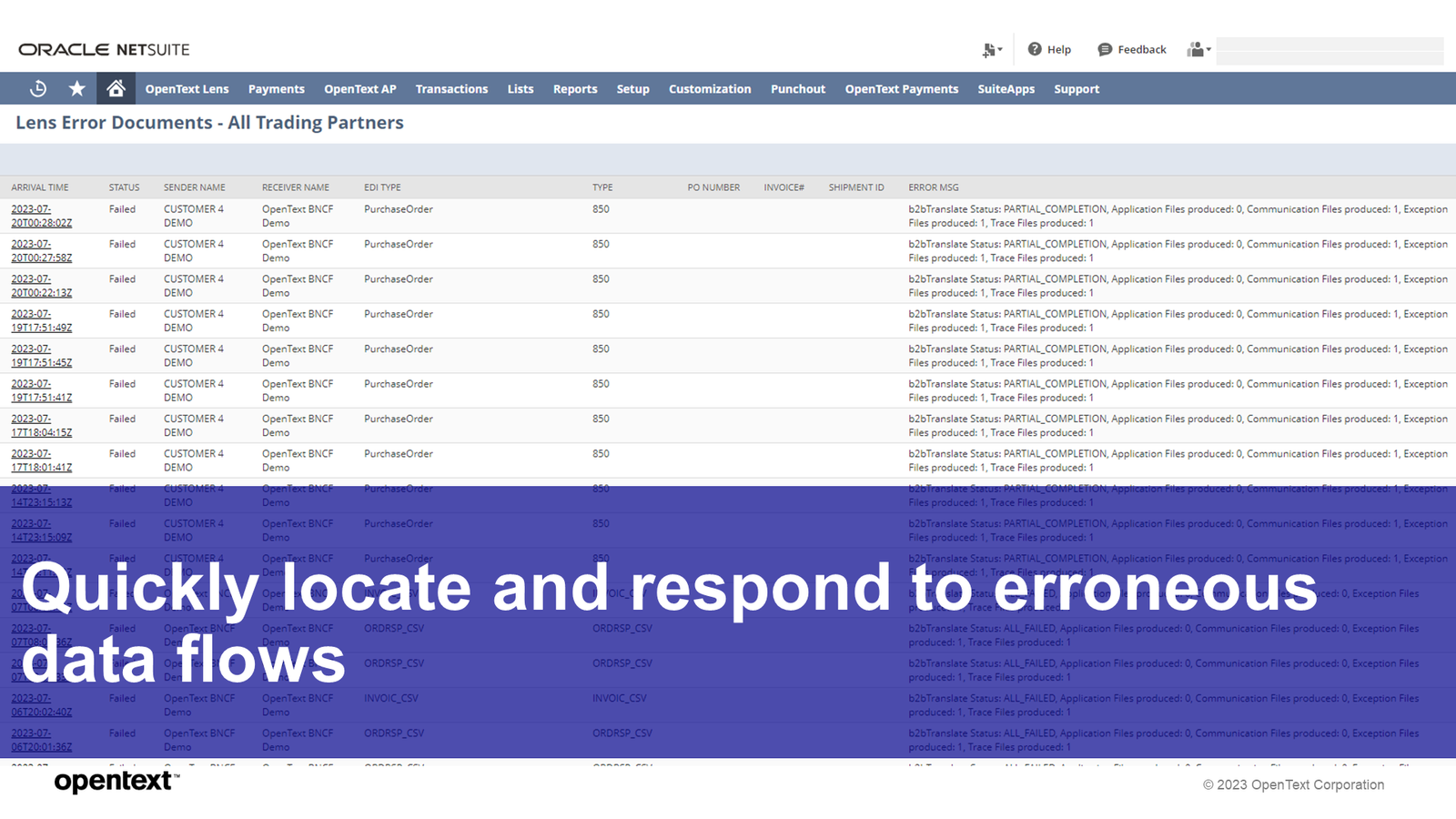Screen dimensions: 1456x819
Task: Select type 850 in 20T00:22:13Z row
Action: click(x=601, y=279)
